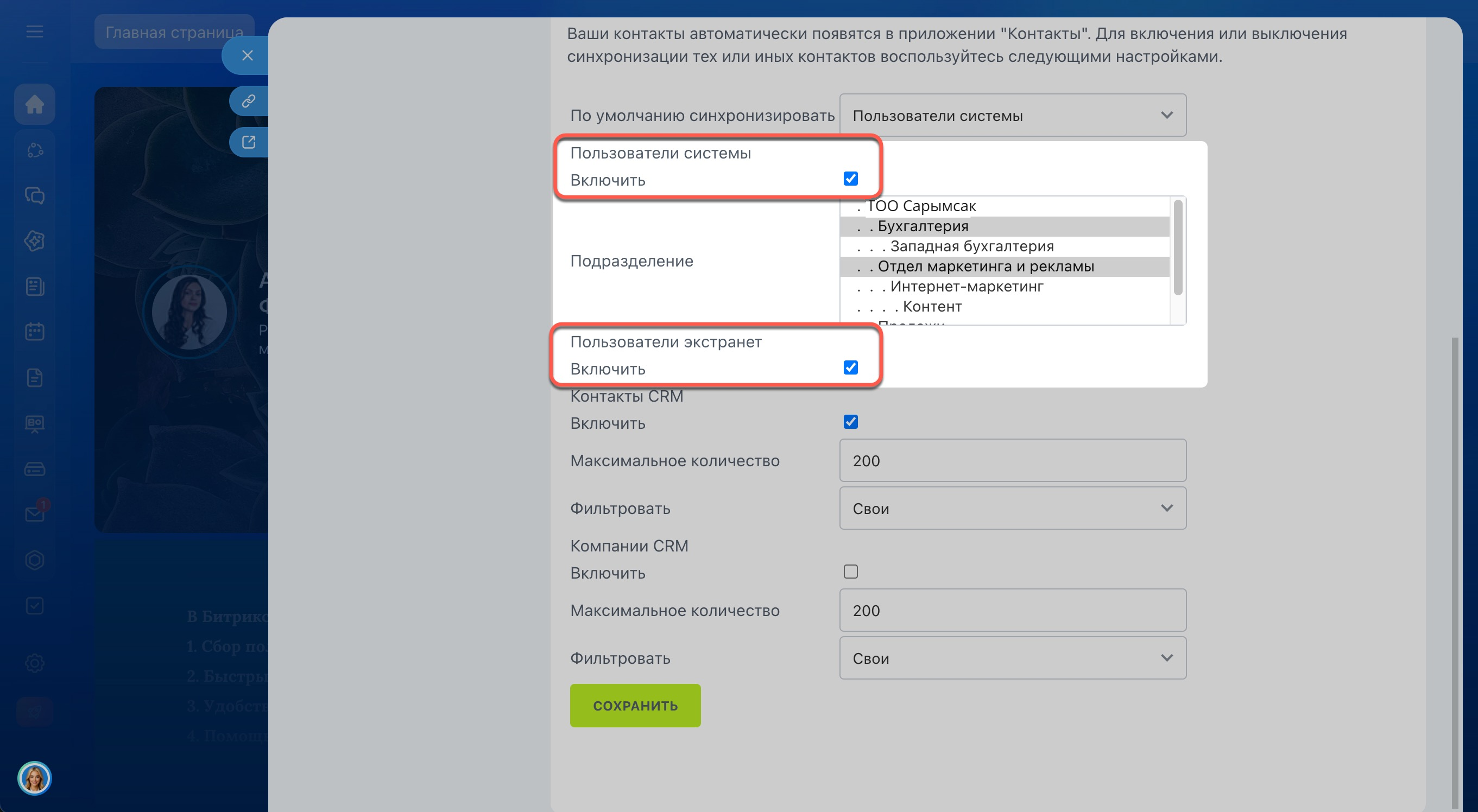Open the settings gear icon in sidebar
This screenshot has height=812, width=1478.
point(34,663)
